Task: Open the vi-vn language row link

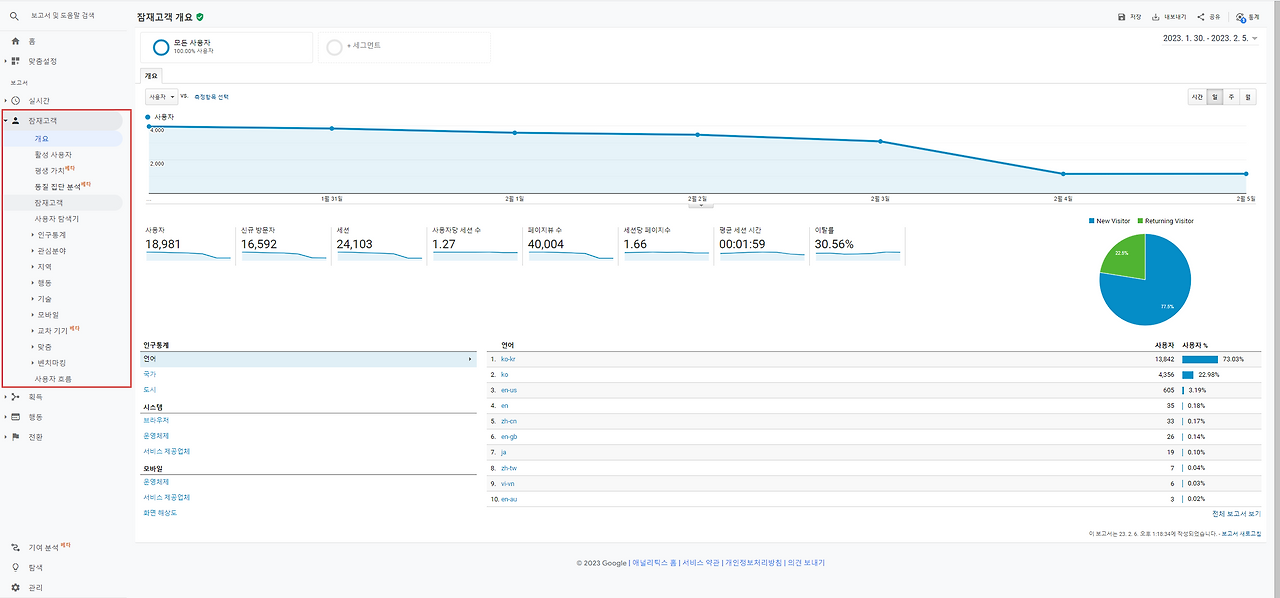Action: pos(508,483)
